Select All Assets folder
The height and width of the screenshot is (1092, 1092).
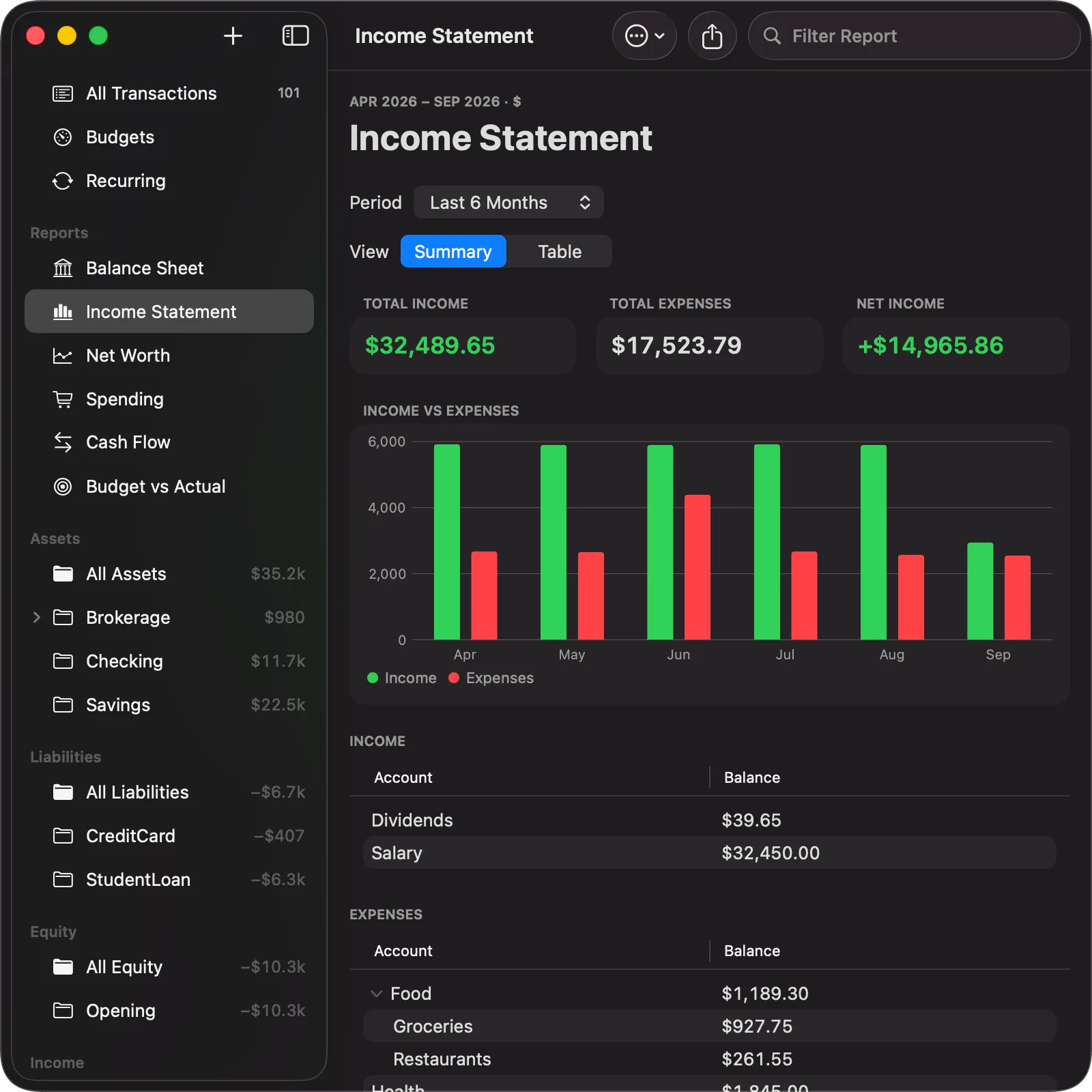pyautogui.click(x=169, y=574)
